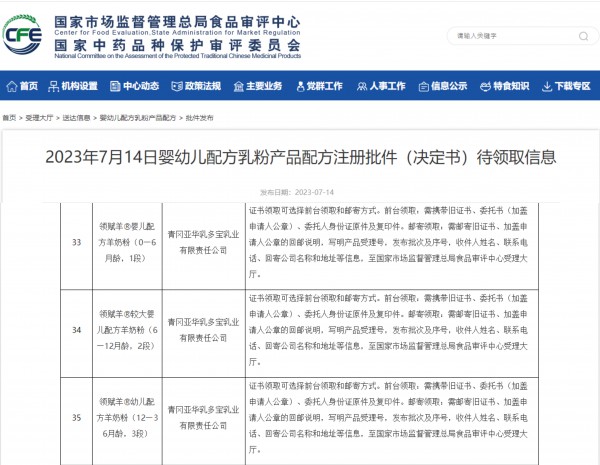Click the people icon beside 人事工作
This screenshot has height=465, width=600.
point(362,86)
